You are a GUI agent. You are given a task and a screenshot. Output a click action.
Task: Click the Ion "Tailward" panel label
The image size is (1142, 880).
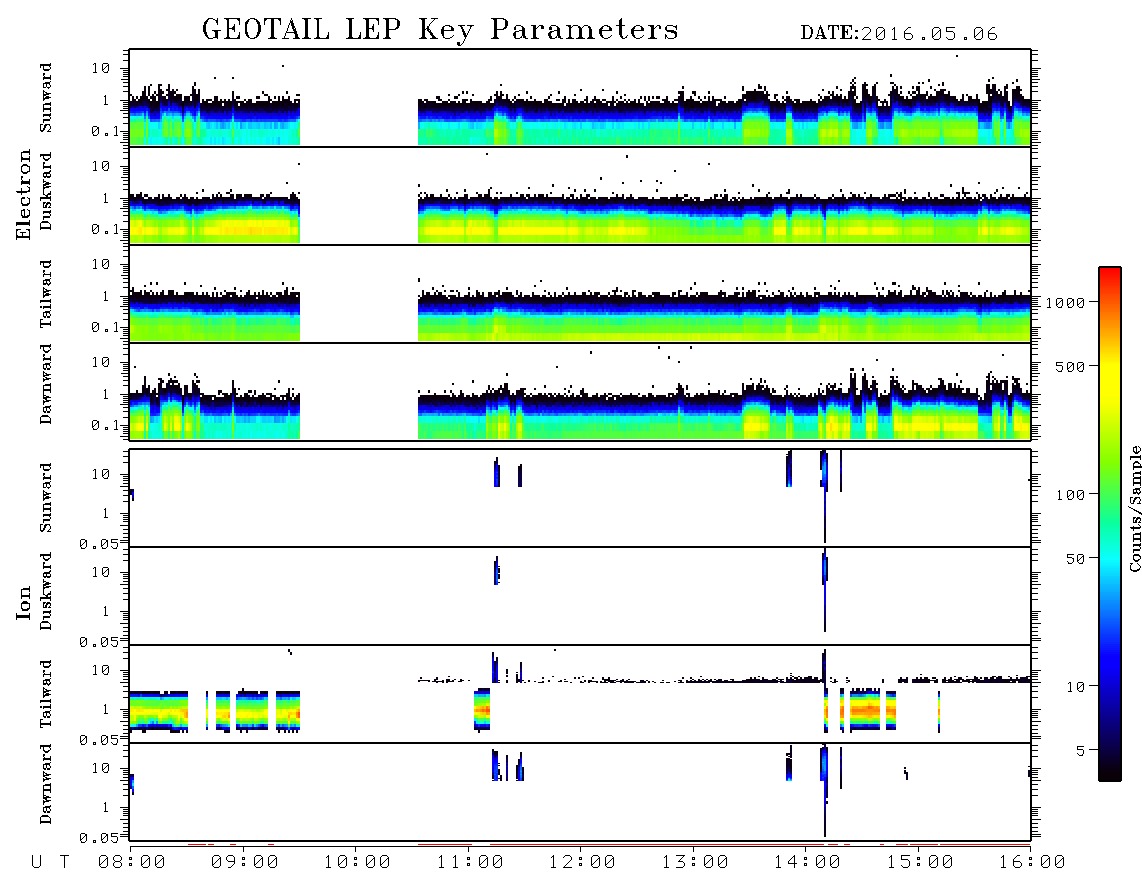[46, 694]
